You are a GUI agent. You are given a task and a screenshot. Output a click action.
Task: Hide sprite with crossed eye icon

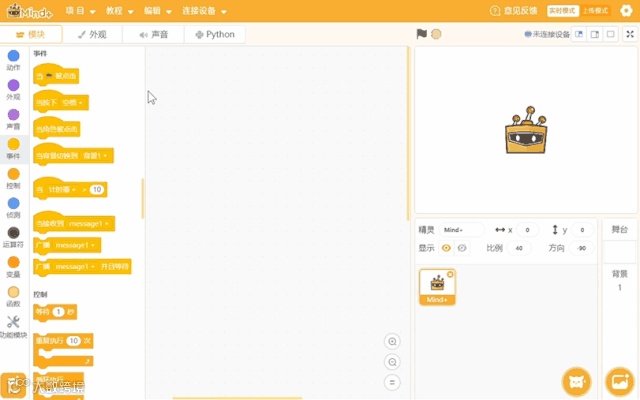462,248
